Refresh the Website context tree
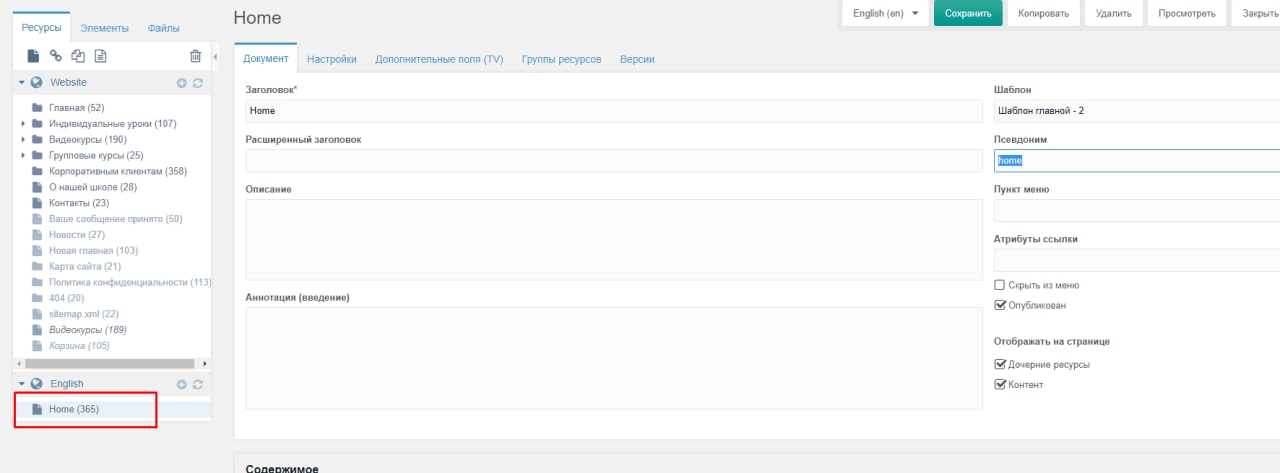1280x473 pixels. click(x=198, y=83)
